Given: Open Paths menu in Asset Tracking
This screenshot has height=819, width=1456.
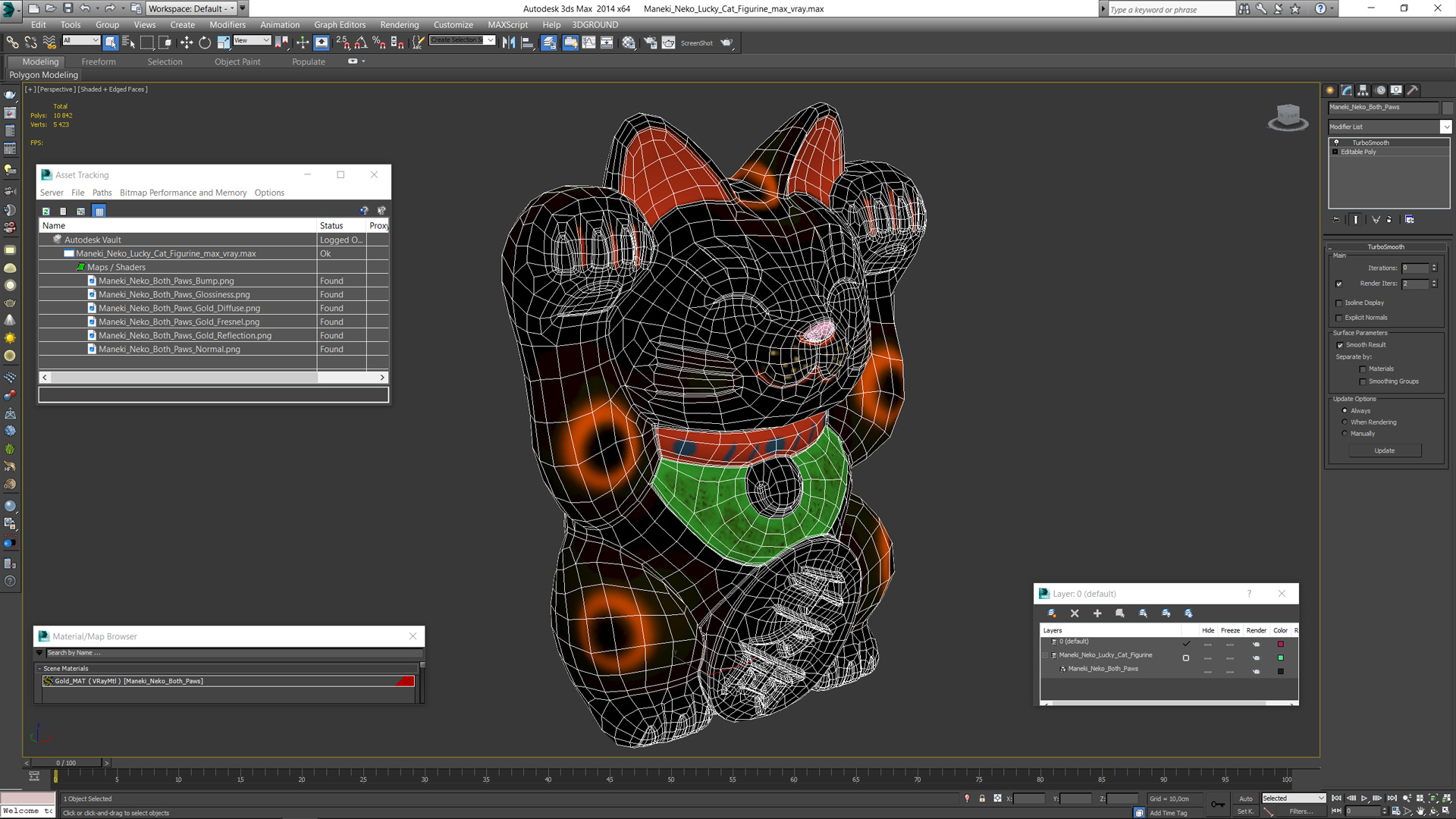Looking at the screenshot, I should (102, 193).
